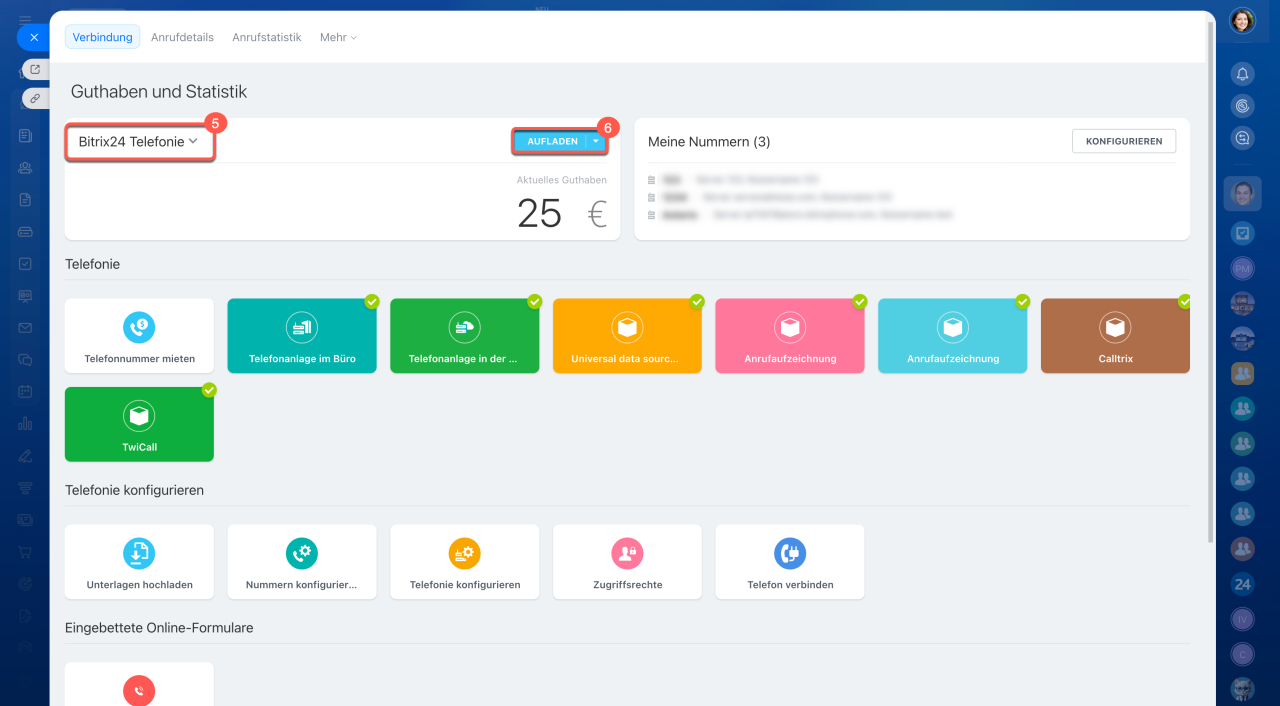Click green checkmark on pink Anrufaufzeichnung tile
Image resolution: width=1280 pixels, height=706 pixels.
click(x=859, y=301)
